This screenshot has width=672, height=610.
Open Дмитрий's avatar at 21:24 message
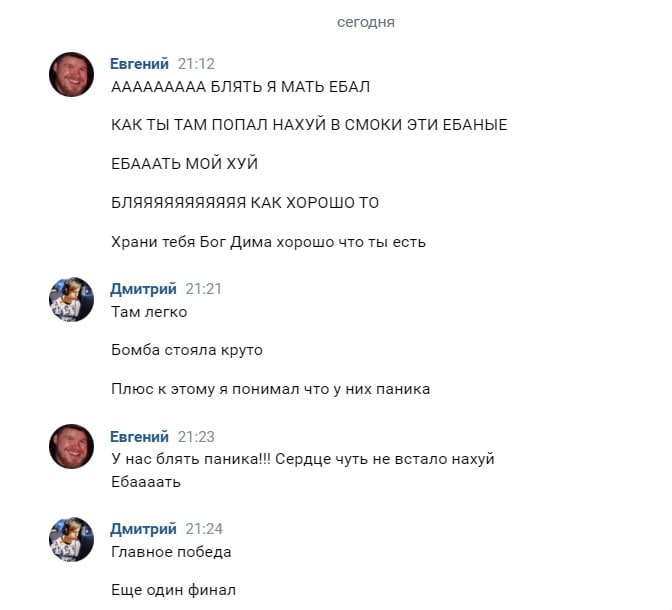[x=71, y=539]
